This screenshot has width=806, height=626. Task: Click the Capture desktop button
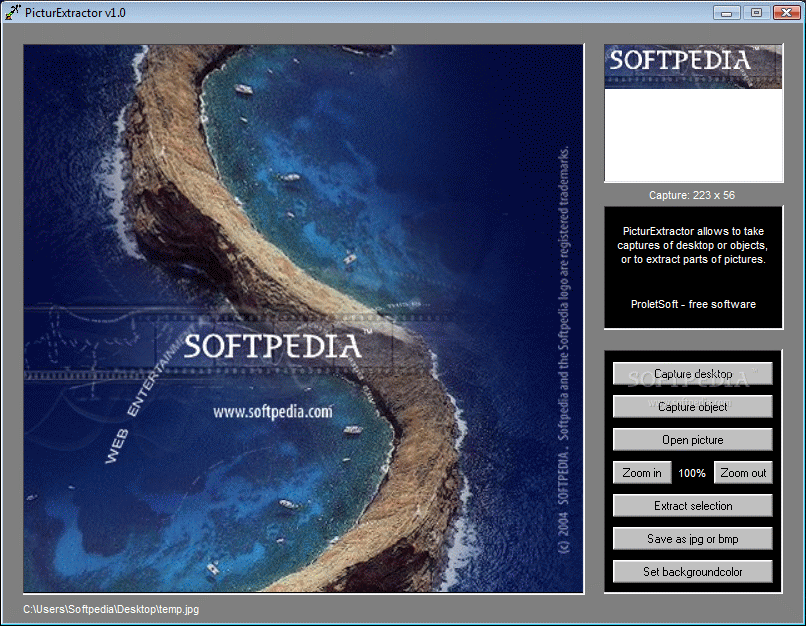tap(692, 374)
